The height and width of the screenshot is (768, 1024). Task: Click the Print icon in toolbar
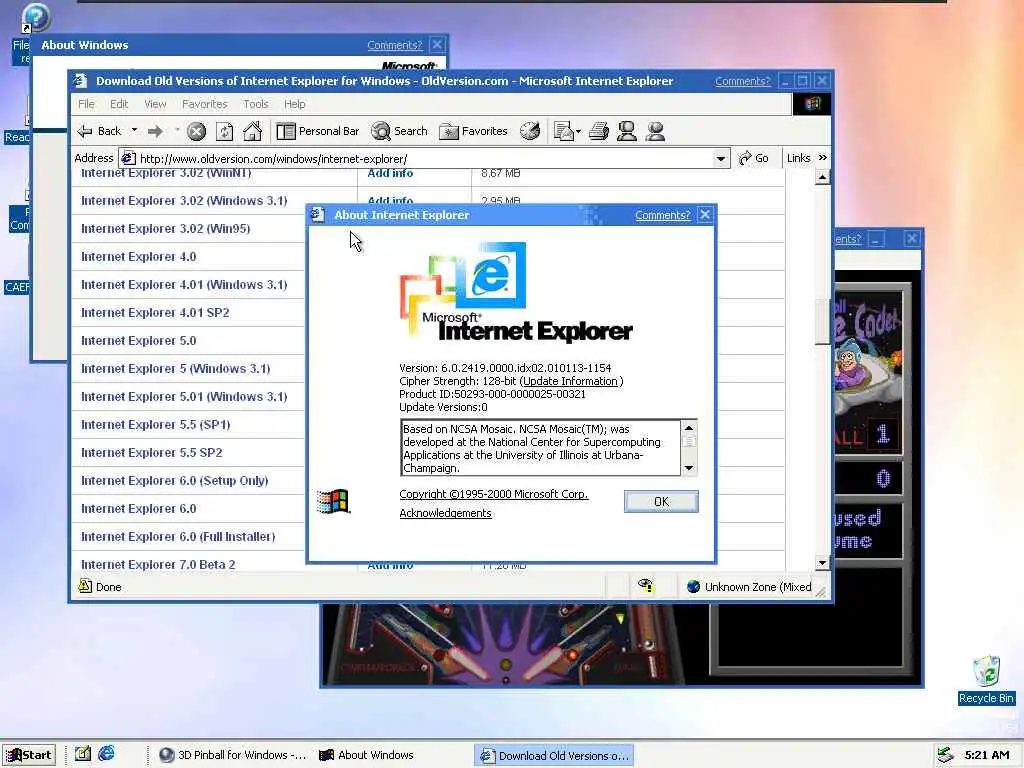(x=598, y=131)
